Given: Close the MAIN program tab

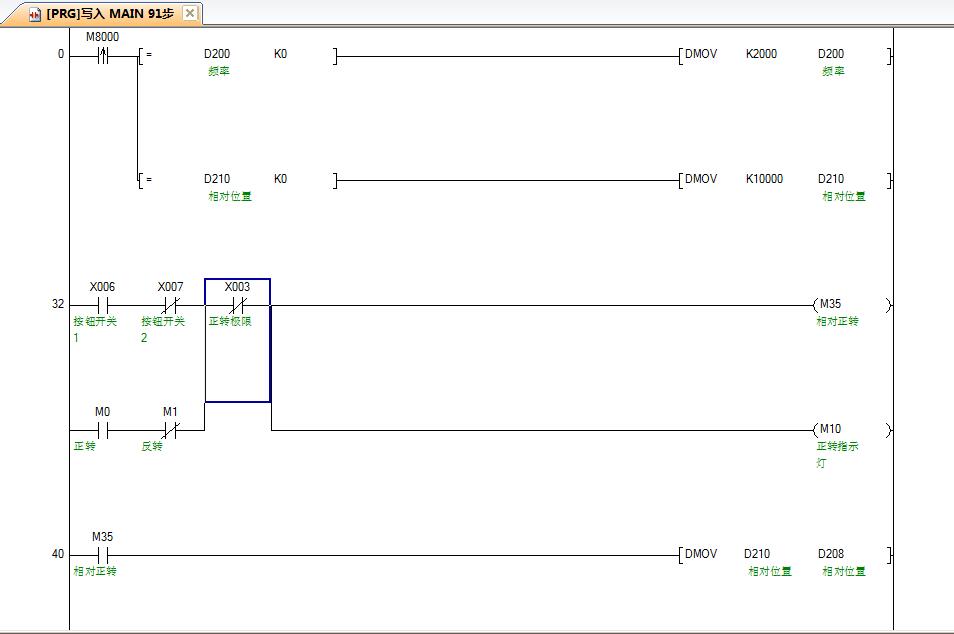Looking at the screenshot, I should click(x=190, y=14).
